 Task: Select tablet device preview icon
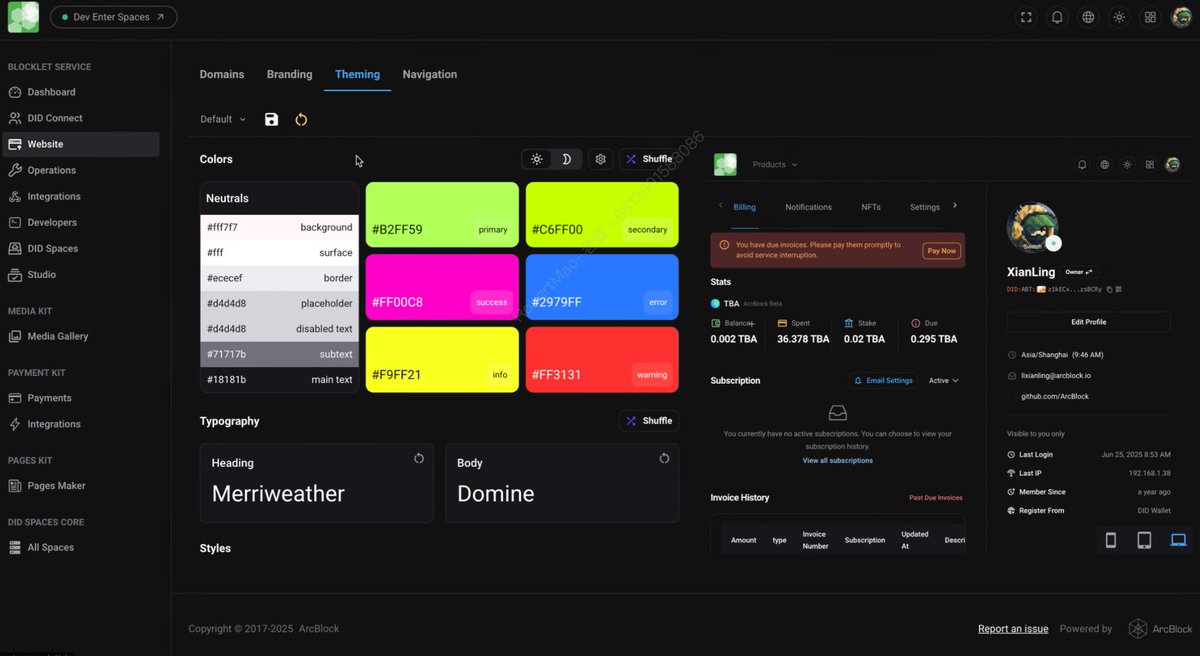tap(1144, 540)
